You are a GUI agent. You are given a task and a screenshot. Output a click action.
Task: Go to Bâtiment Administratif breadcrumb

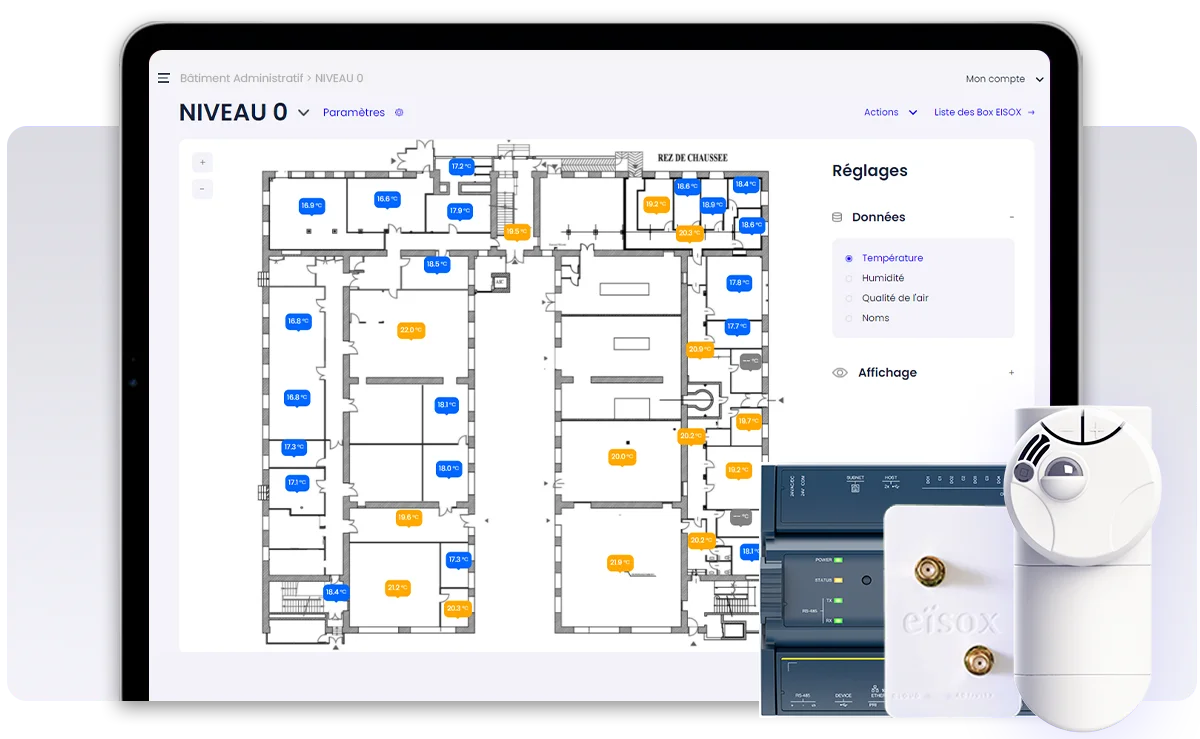coord(241,78)
